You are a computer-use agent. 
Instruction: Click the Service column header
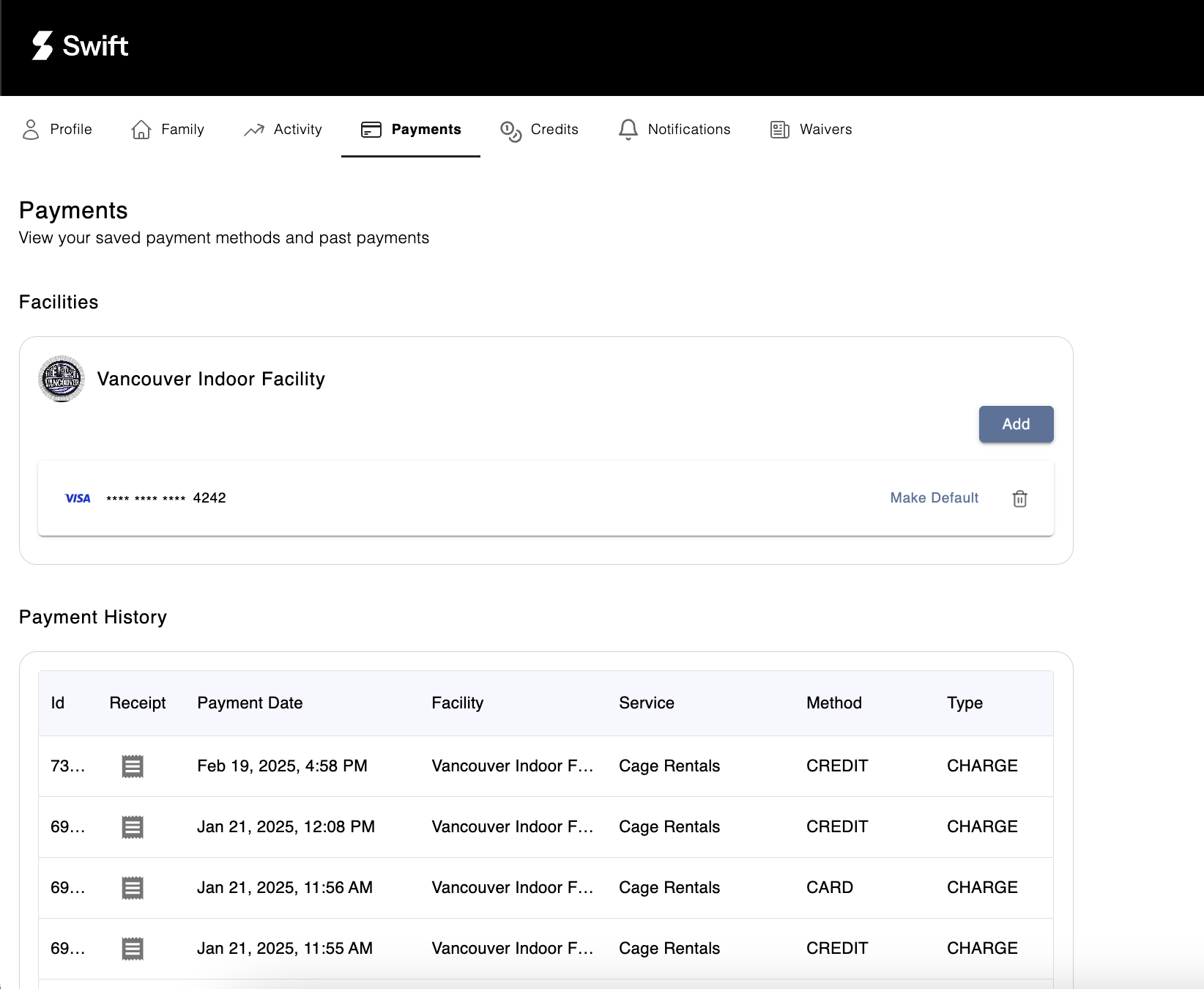click(x=646, y=703)
